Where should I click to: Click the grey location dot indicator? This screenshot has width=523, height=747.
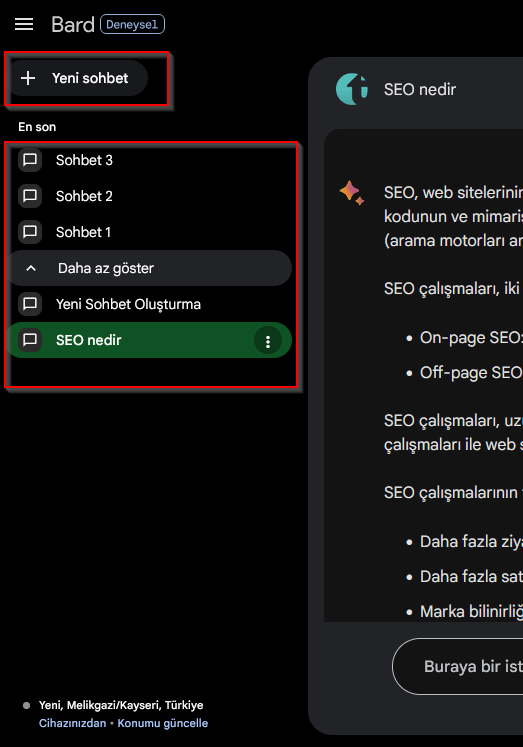pos(27,706)
